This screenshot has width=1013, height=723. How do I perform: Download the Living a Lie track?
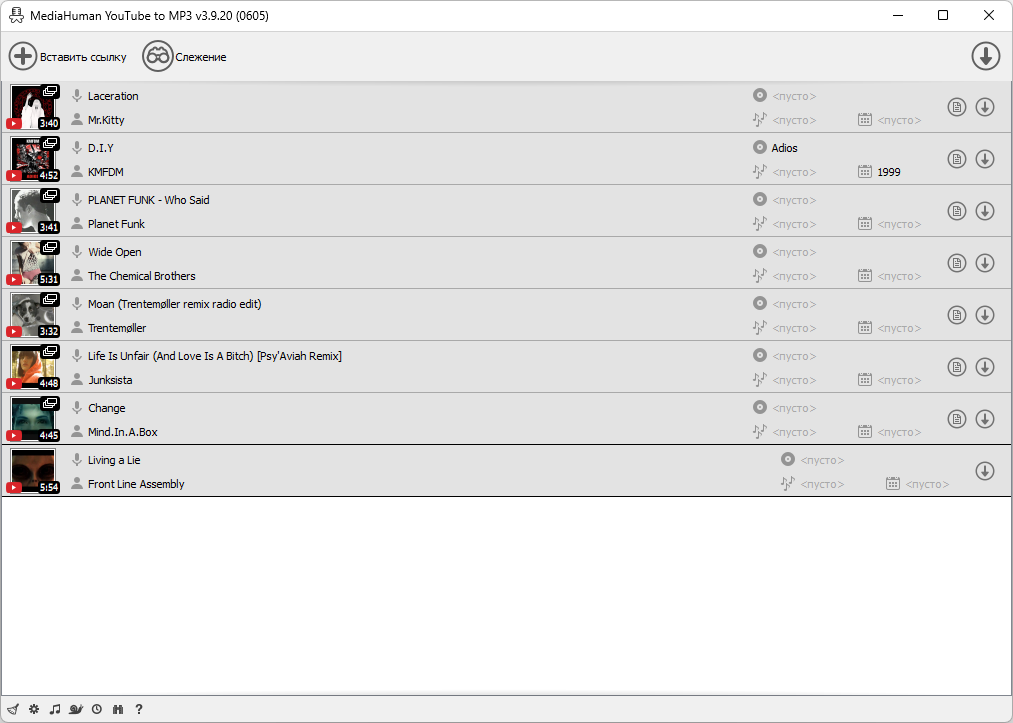tap(985, 471)
